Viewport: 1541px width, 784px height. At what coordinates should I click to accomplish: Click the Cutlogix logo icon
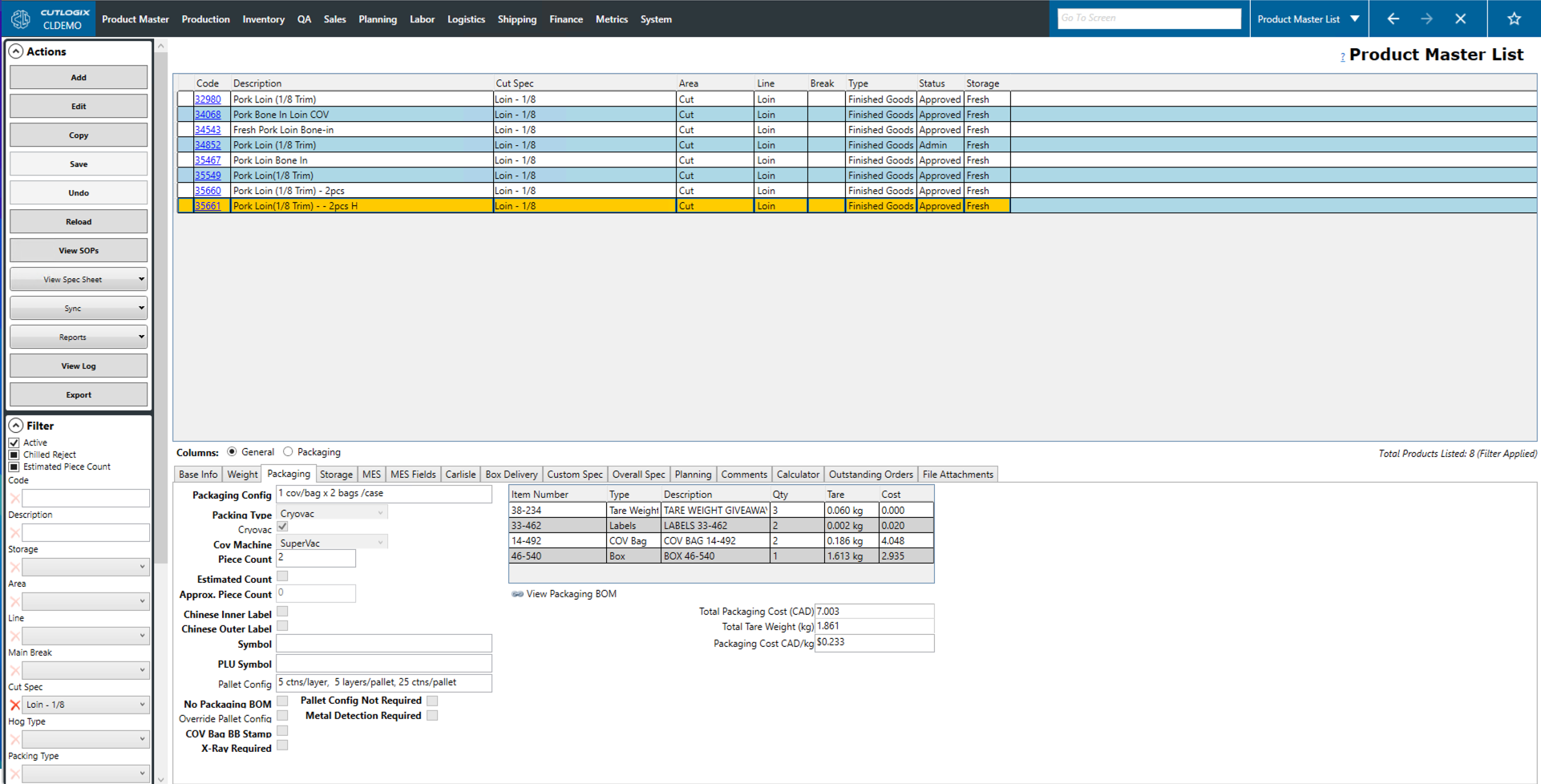pyautogui.click(x=21, y=18)
